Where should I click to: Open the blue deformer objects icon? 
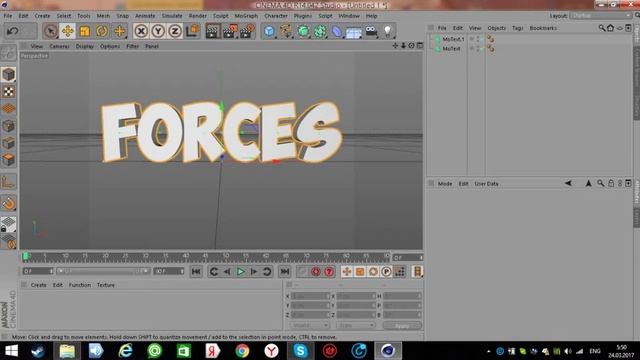click(337, 31)
